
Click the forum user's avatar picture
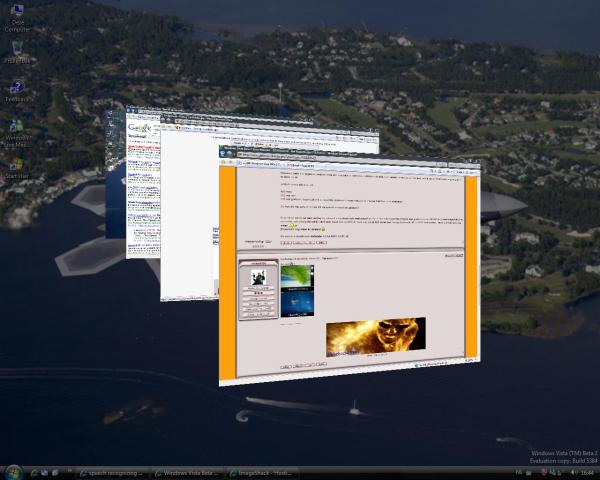(258, 277)
